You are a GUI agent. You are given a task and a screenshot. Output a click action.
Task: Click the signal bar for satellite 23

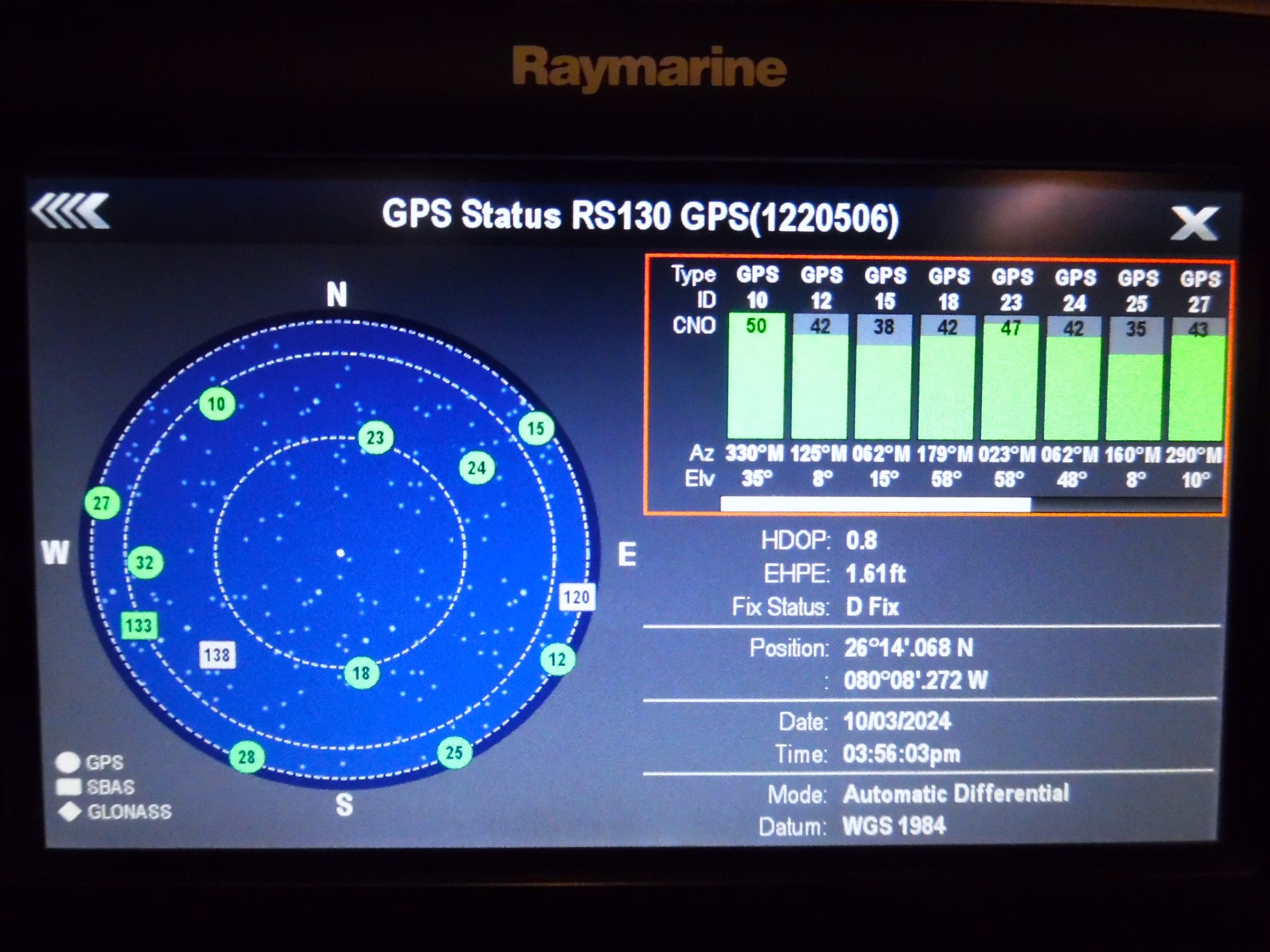(x=1010, y=378)
